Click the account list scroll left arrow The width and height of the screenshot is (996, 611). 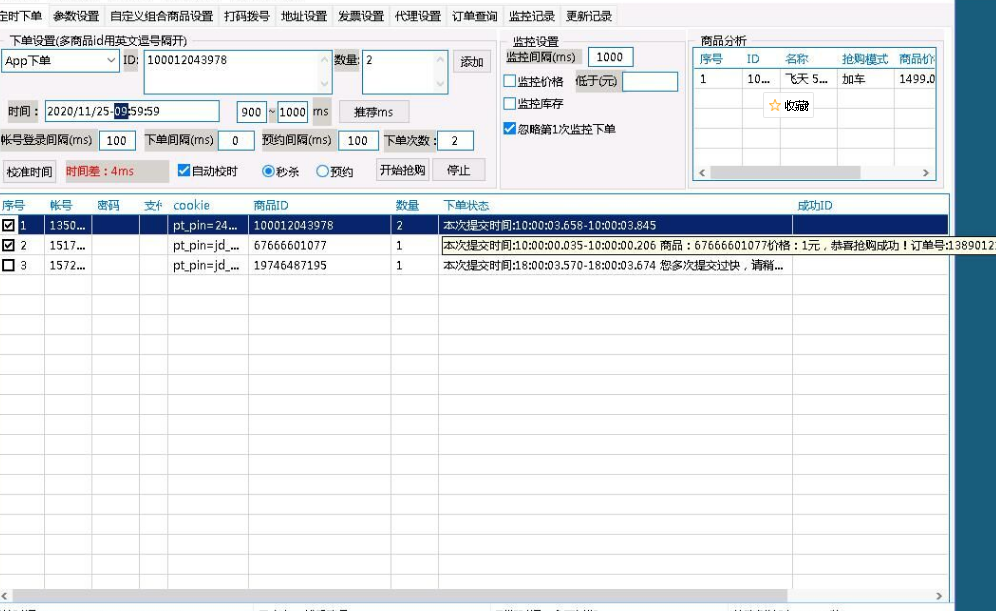(x=5, y=596)
